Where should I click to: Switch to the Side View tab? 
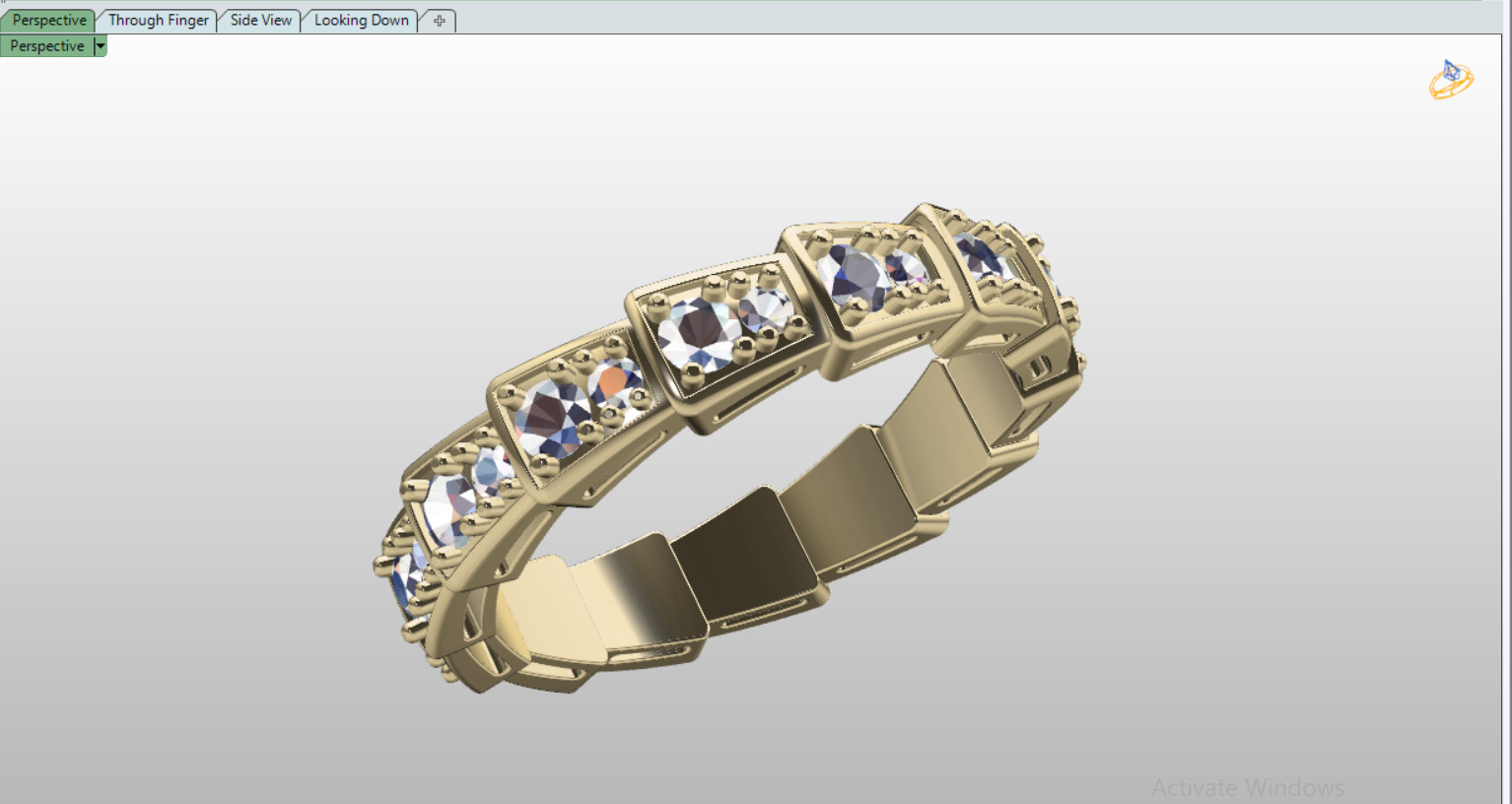coord(260,21)
